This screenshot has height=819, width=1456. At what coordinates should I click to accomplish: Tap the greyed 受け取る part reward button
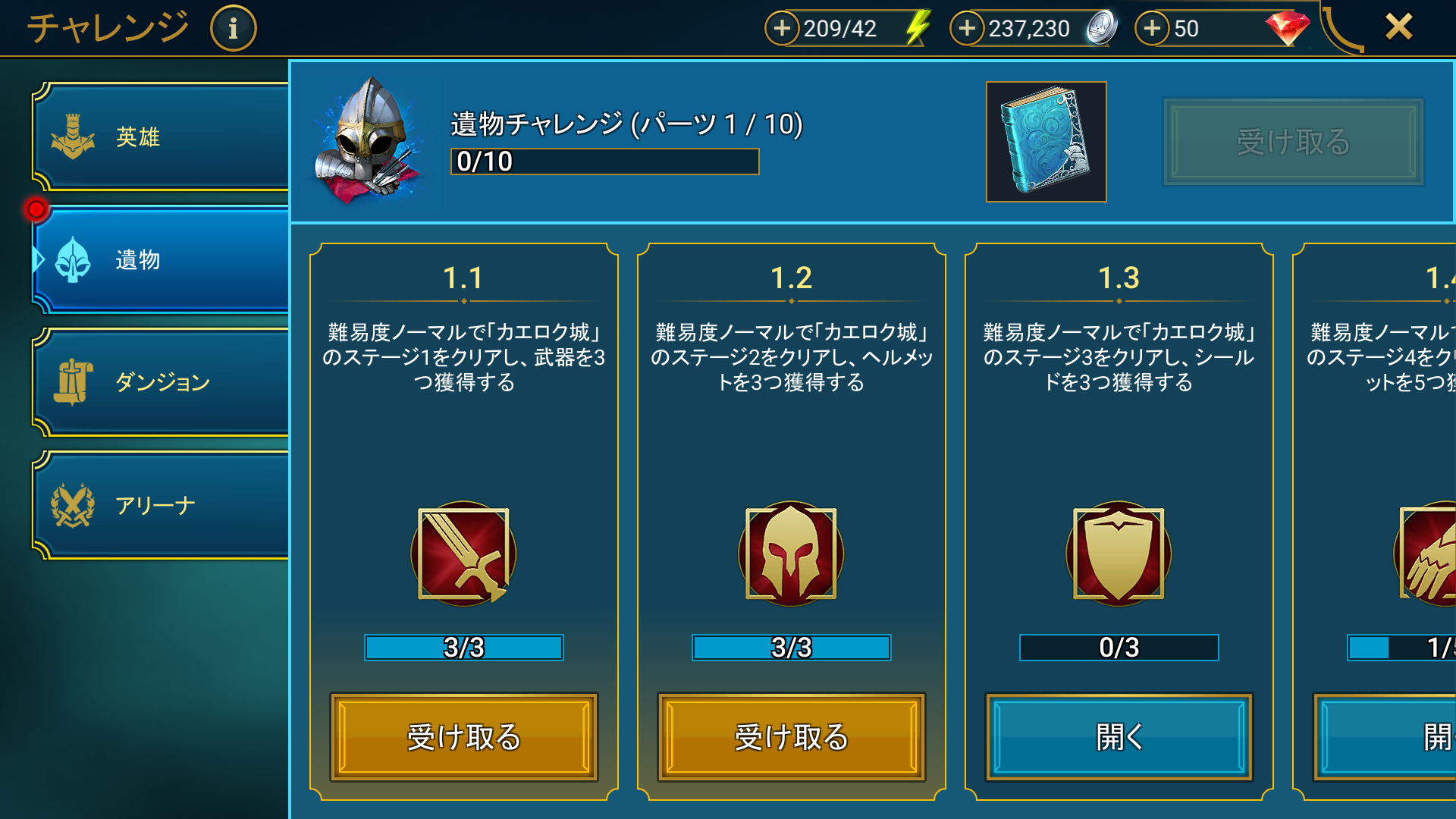1294,142
